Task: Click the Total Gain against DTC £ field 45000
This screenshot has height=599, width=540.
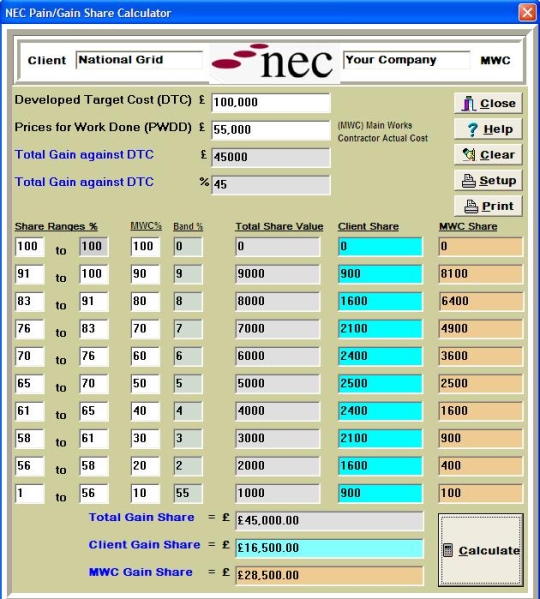Action: 271,157
